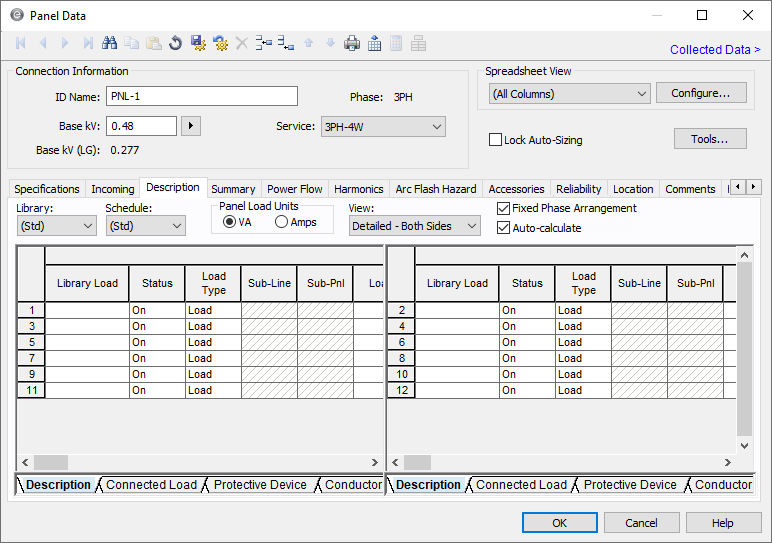Open the Find binoculars tool
The height and width of the screenshot is (543, 772).
pos(109,43)
